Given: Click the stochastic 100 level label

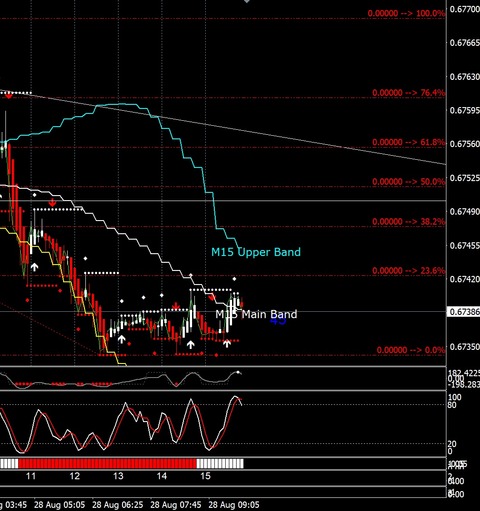Looking at the screenshot, I should [x=455, y=397].
